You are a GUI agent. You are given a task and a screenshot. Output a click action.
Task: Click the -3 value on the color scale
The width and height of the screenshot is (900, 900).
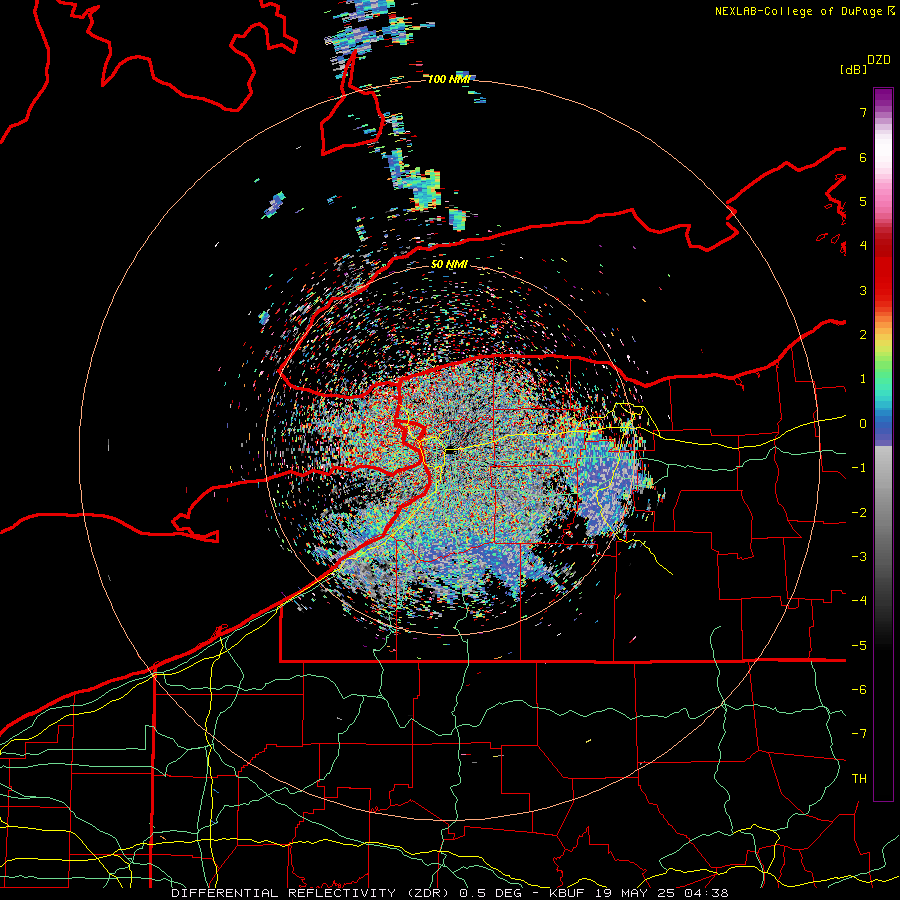pyautogui.click(x=859, y=557)
